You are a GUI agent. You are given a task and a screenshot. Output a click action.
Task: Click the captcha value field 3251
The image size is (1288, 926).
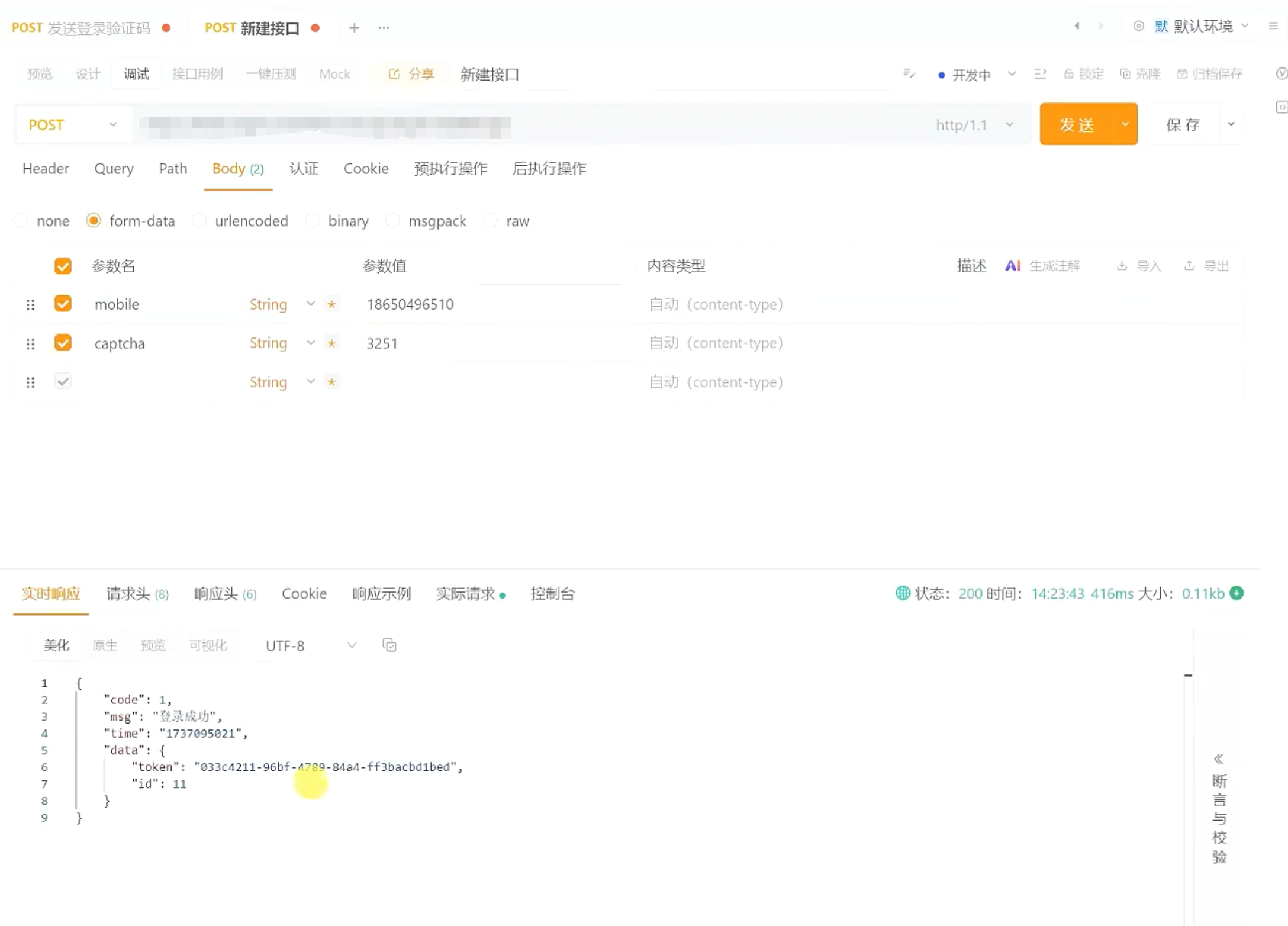pos(382,343)
